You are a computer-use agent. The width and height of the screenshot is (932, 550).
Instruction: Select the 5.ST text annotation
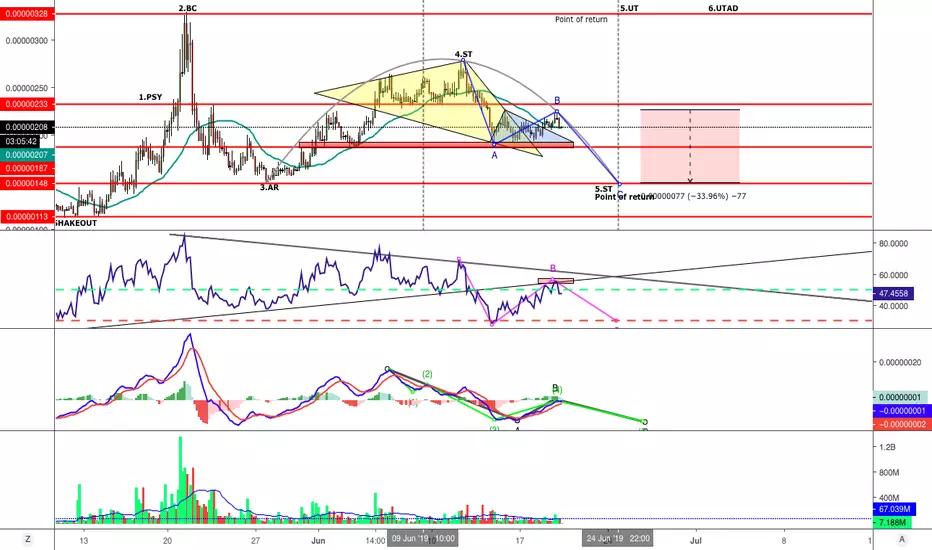[x=604, y=189]
